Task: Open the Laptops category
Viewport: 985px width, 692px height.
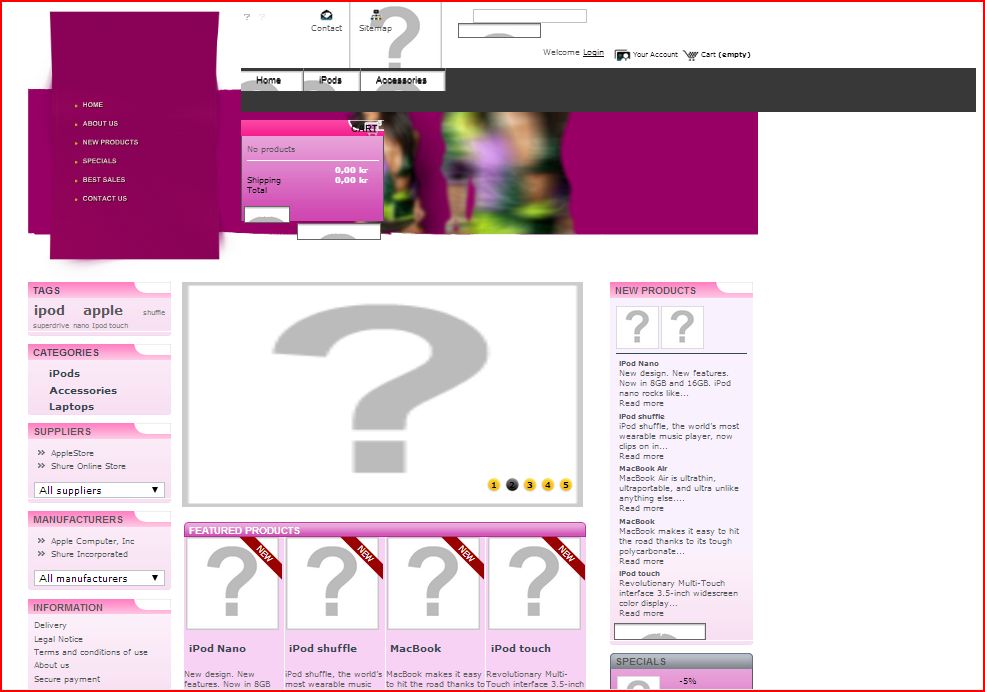Action: pyautogui.click(x=71, y=407)
